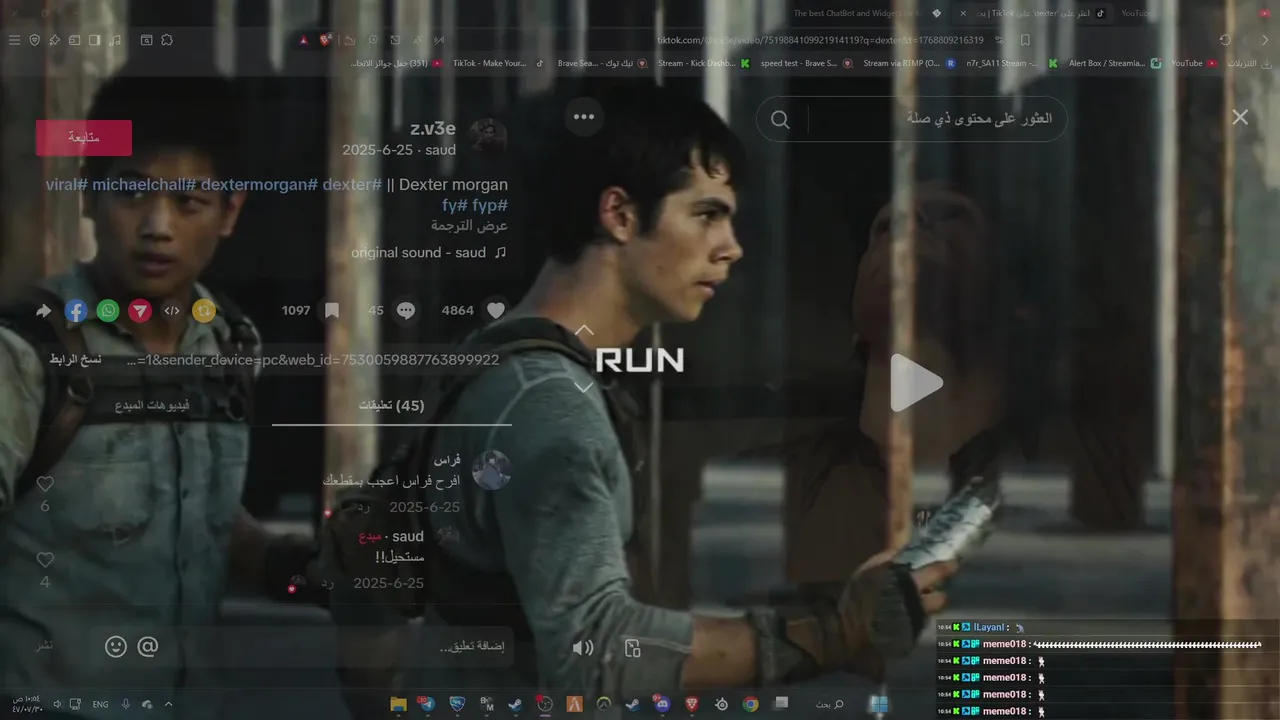Go to the previous video with up chevron
This screenshot has width=1280, height=720.
pos(584,330)
